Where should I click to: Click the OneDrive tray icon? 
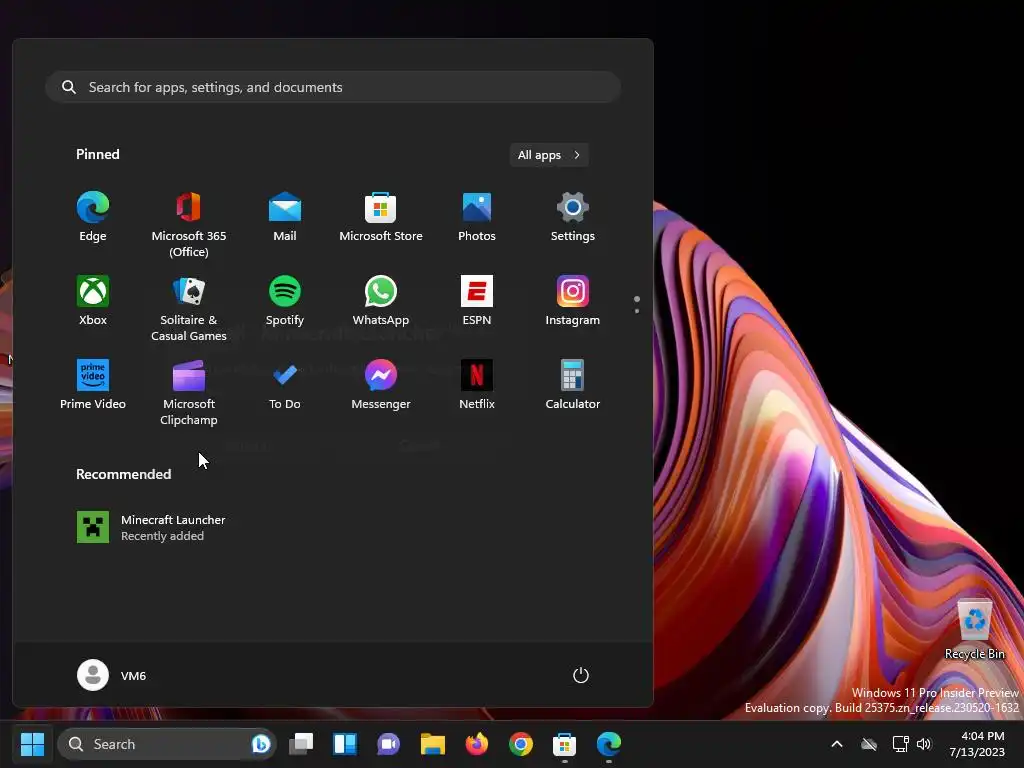[869, 744]
